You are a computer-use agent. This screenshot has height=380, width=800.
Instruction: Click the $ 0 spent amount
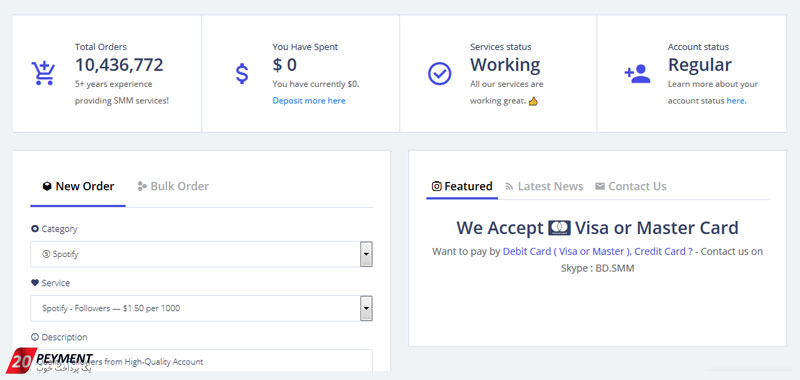tap(284, 65)
